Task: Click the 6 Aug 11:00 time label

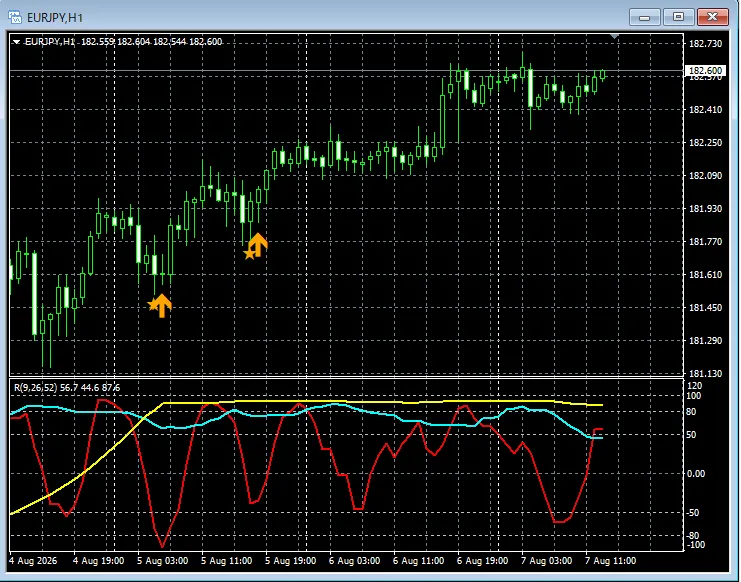Action: coord(418,561)
